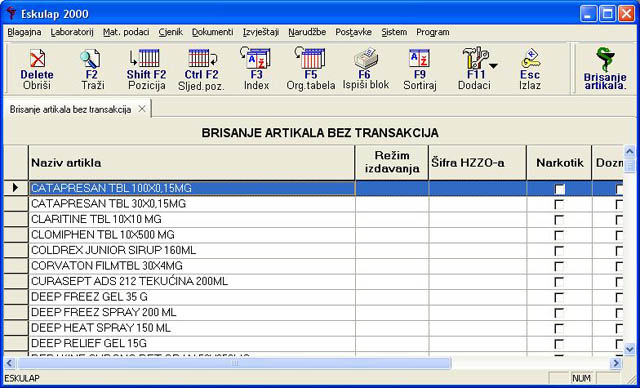Click row selector beside CLARITINE TBL row
The image size is (640, 388).
[x=16, y=219]
